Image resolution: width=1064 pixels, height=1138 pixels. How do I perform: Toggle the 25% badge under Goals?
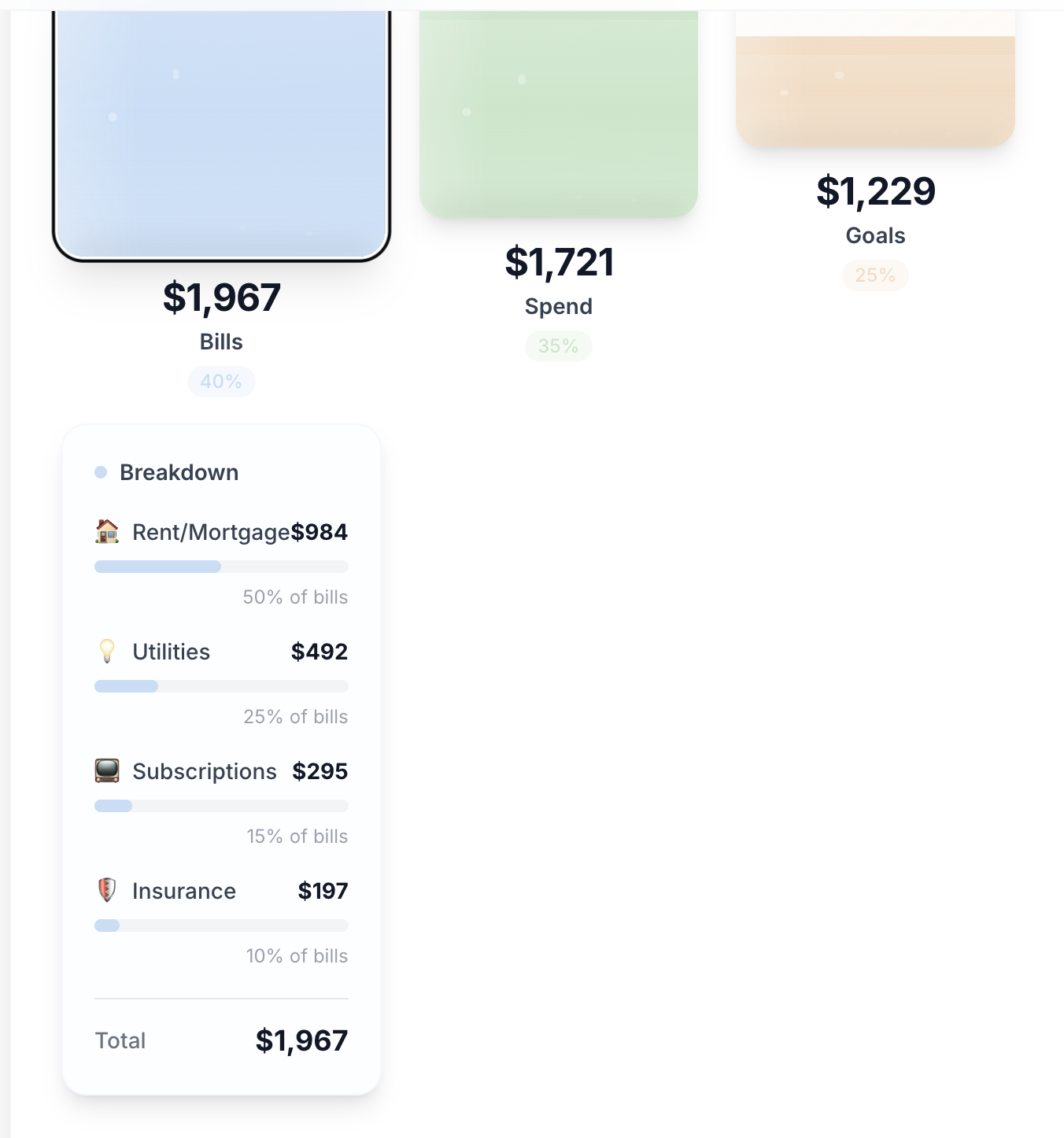[x=874, y=275]
